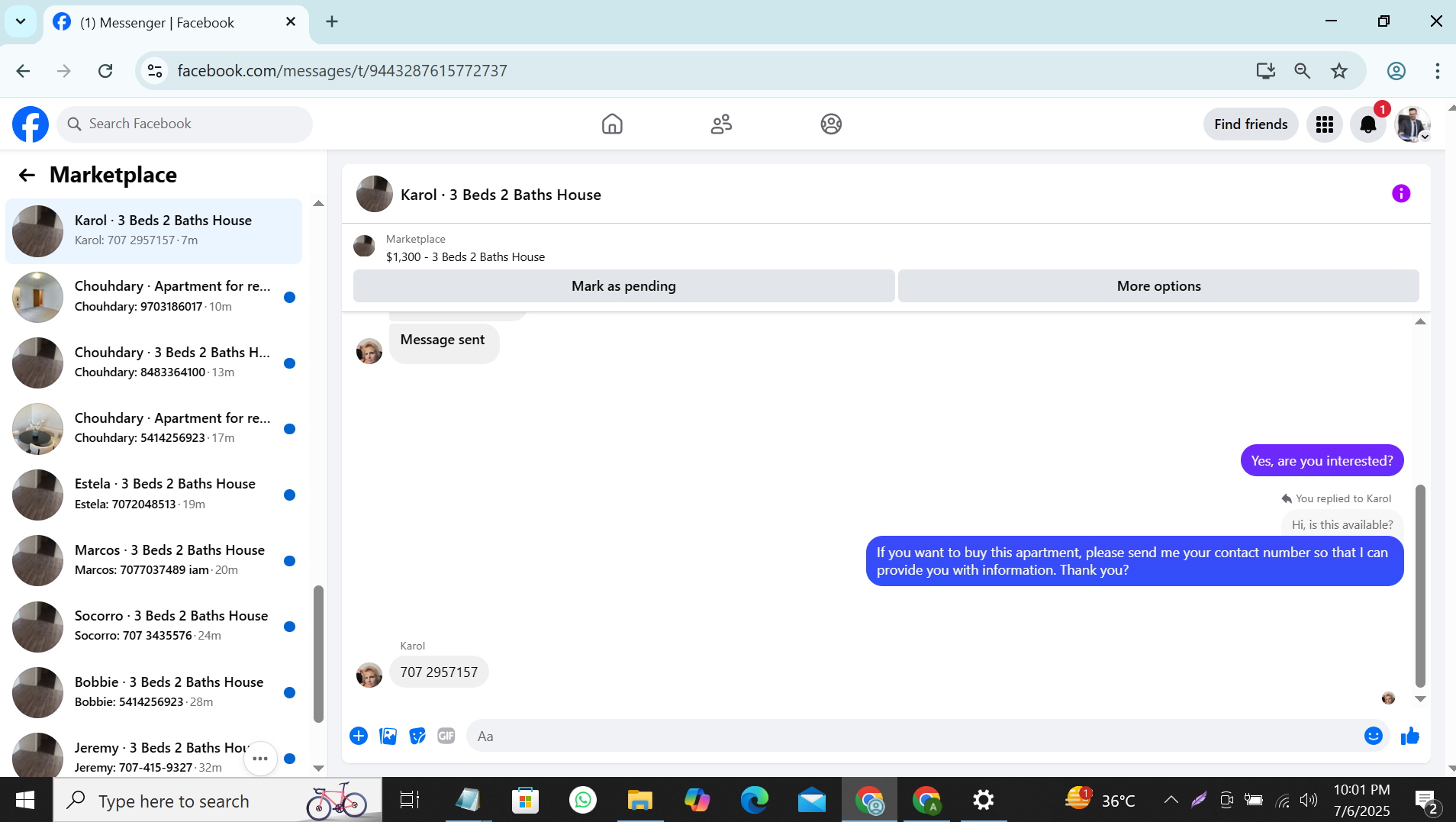
Task: Open Microsoft Store from the taskbar
Action: 525,800
